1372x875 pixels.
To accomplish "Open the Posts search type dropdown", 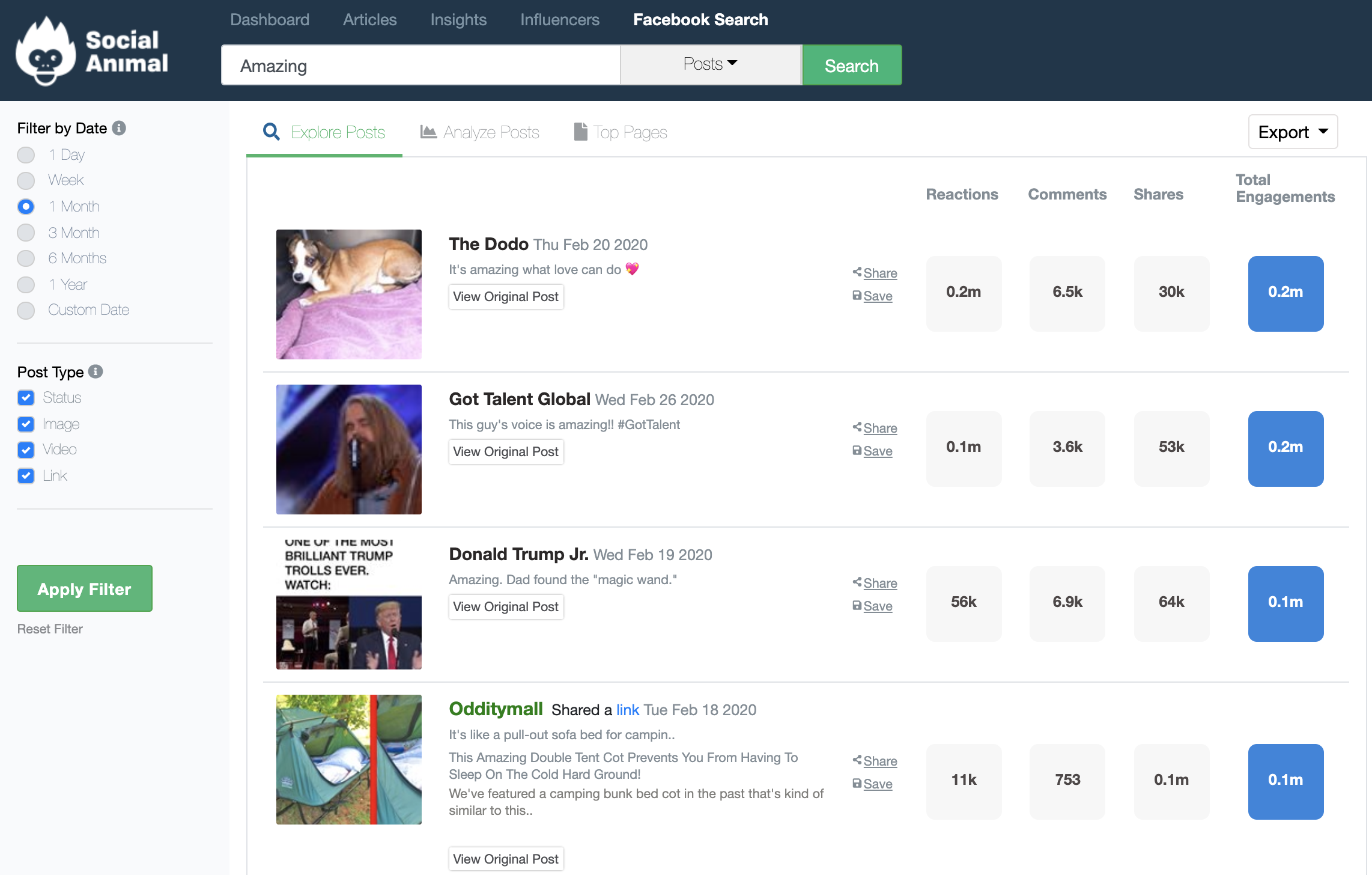I will click(x=711, y=64).
